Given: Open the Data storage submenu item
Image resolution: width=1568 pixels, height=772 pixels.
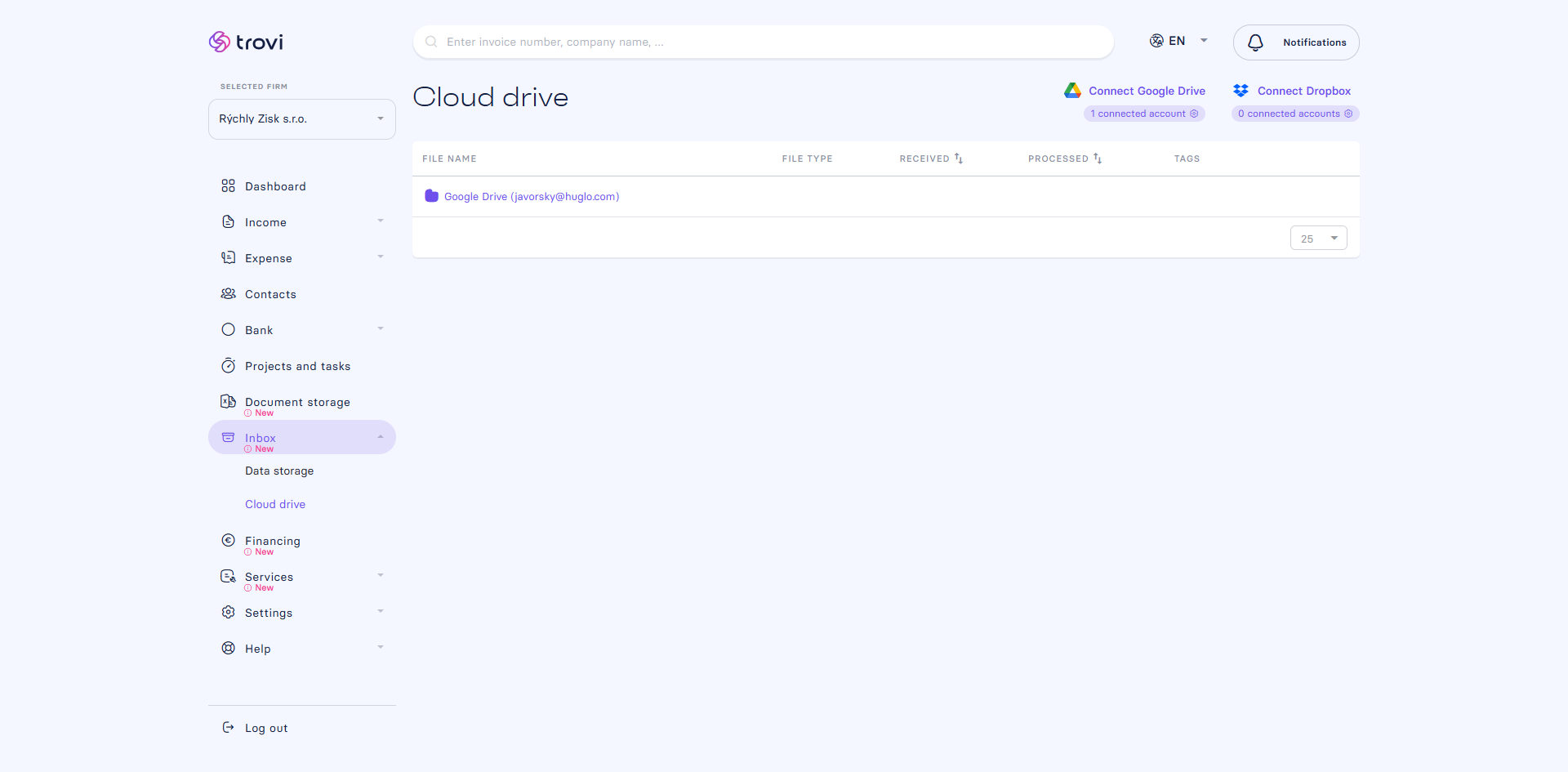Looking at the screenshot, I should tap(279, 471).
